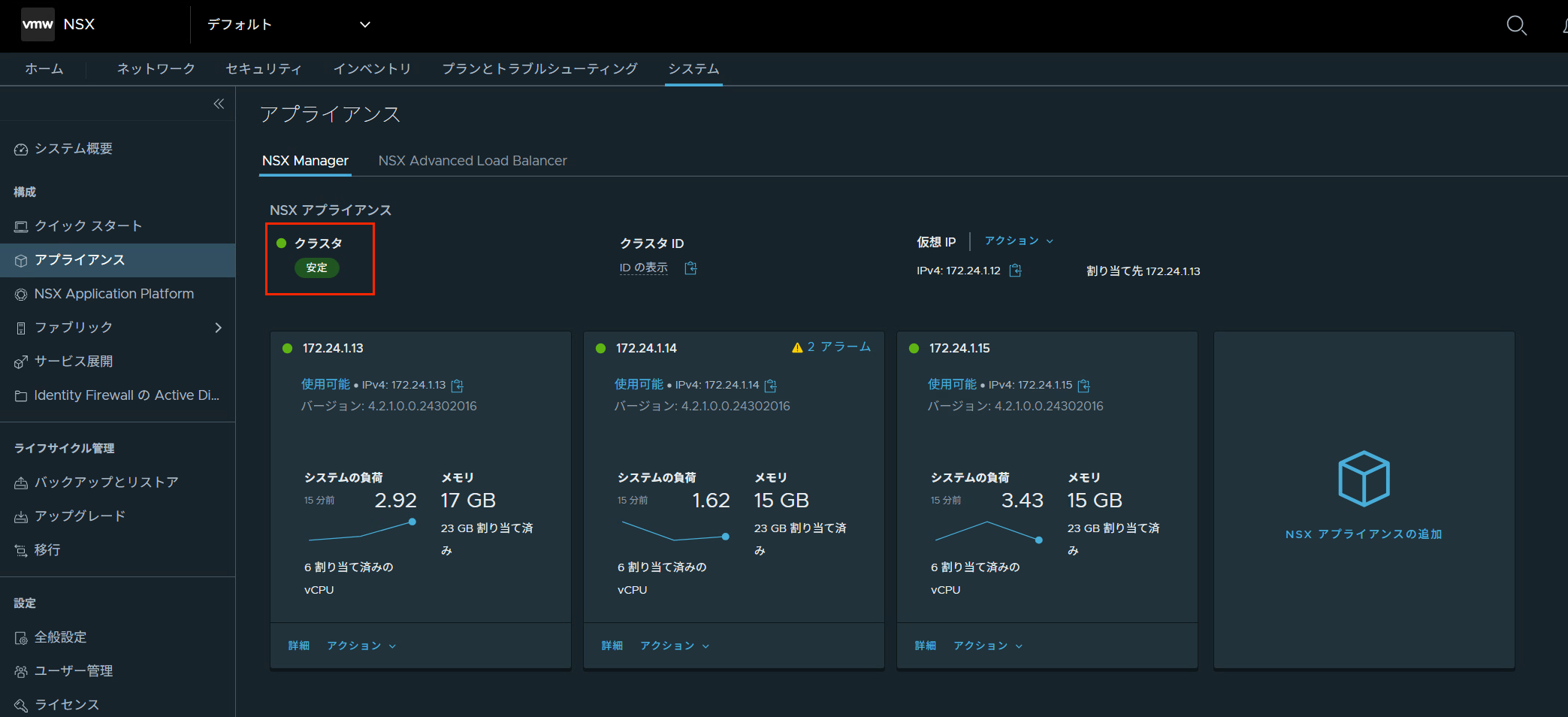Viewport: 1568px width, 717px height.
Task: Copy the virtual IP 172.24.1.12
Action: 1015,271
